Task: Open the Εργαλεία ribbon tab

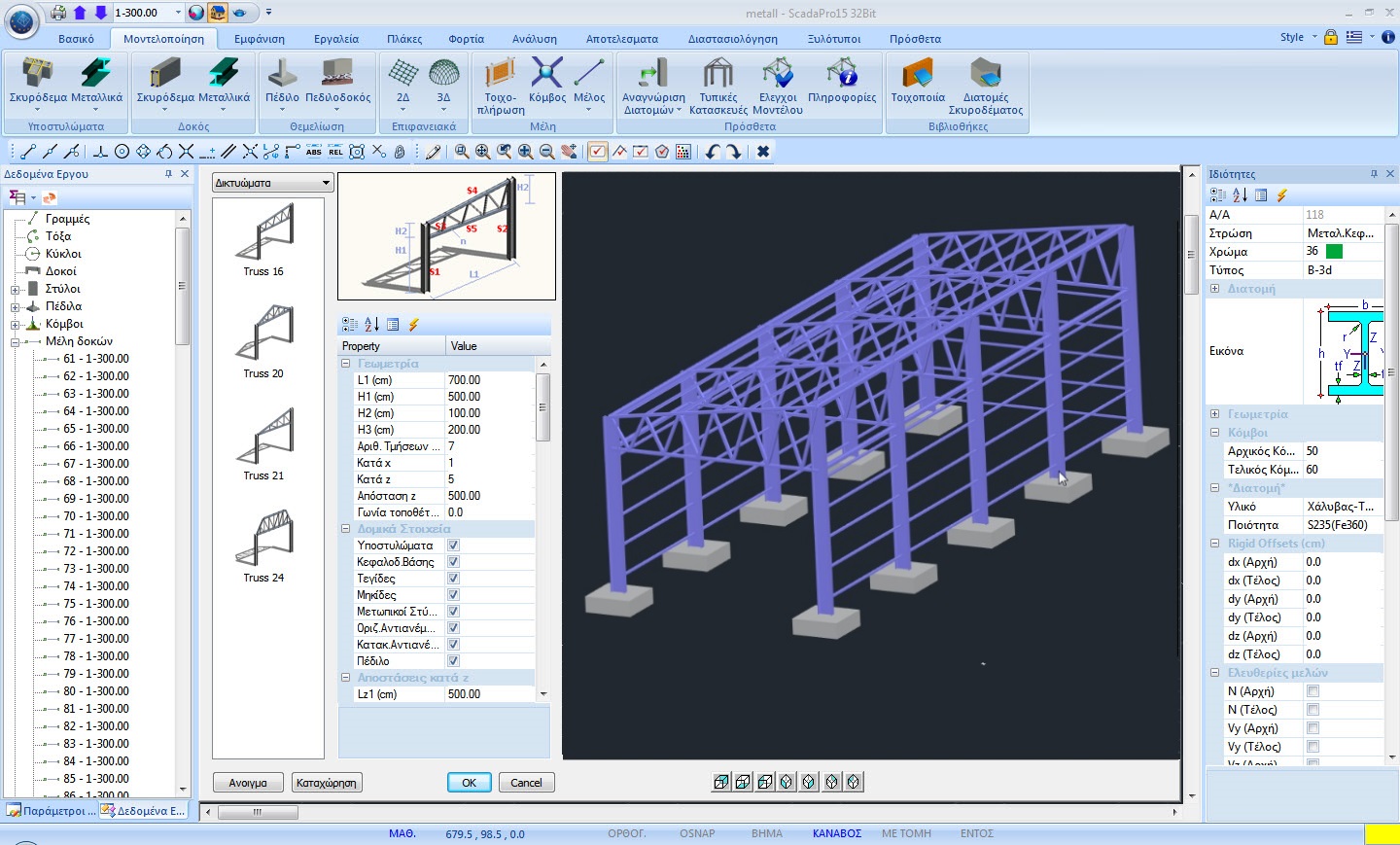Action: [x=336, y=39]
